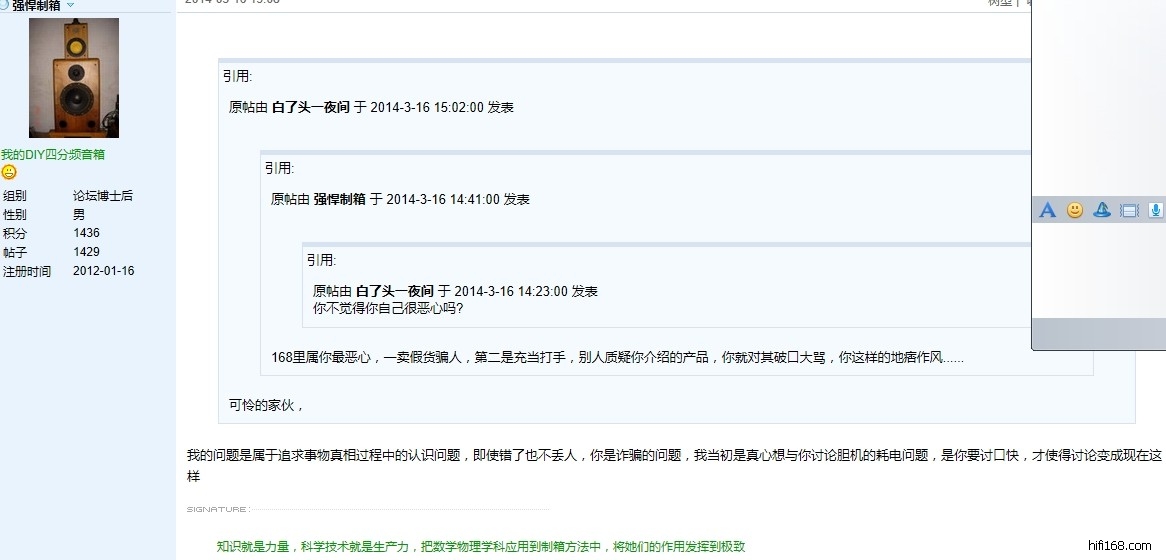Click 强悍制箱 in the 14:41:00 quote
The width and height of the screenshot is (1166, 560).
point(340,199)
